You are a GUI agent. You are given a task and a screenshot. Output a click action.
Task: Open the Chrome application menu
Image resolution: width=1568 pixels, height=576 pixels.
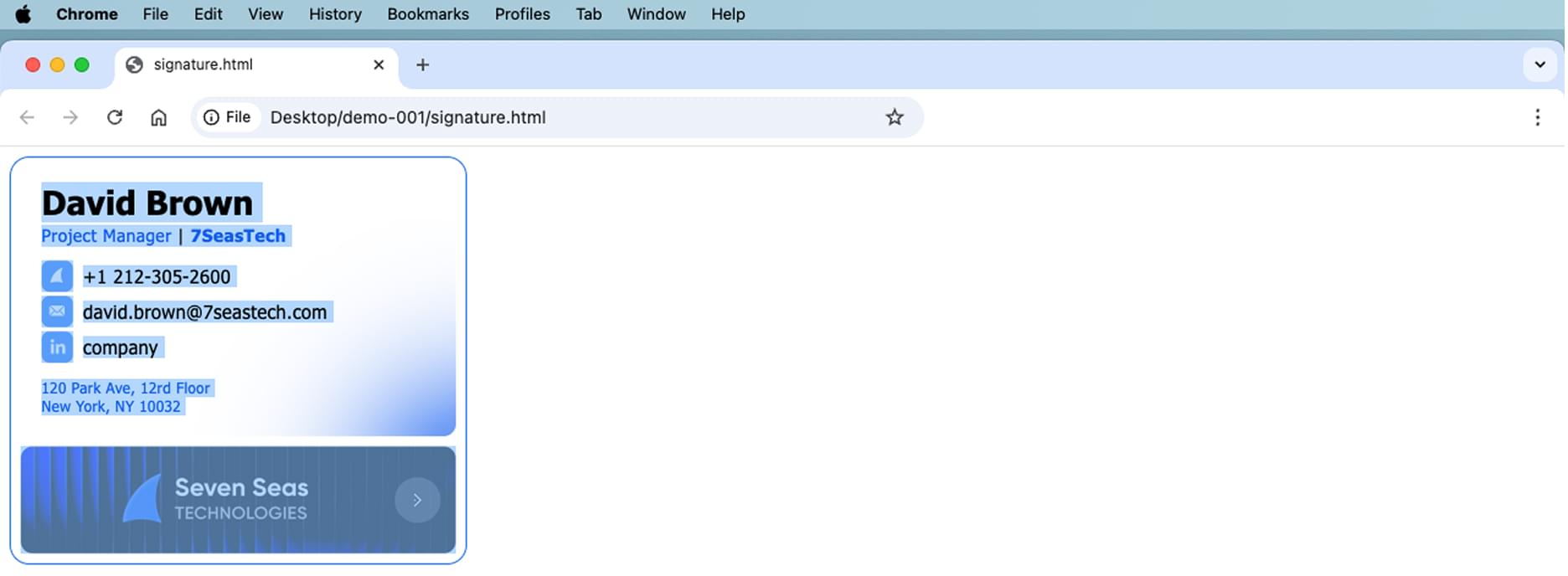[86, 14]
